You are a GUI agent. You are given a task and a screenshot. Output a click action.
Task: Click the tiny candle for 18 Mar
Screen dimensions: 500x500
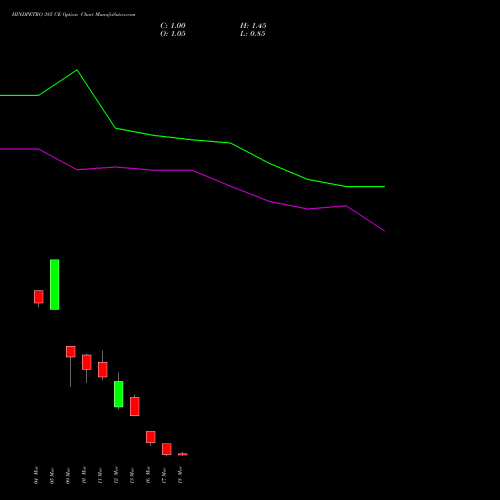(183, 454)
